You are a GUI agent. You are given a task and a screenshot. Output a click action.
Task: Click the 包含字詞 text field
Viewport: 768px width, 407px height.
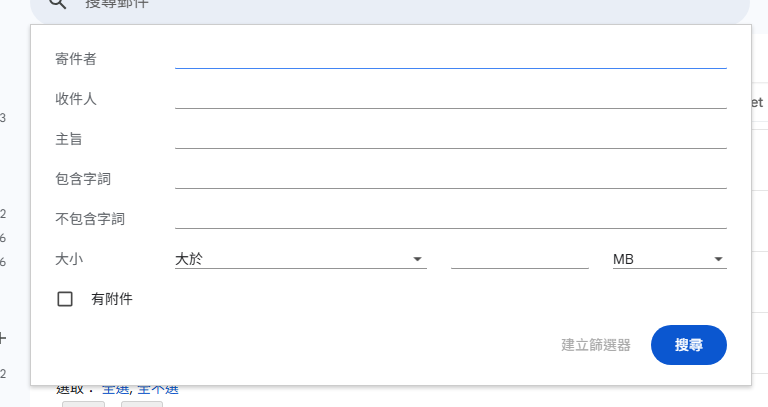(x=450, y=178)
